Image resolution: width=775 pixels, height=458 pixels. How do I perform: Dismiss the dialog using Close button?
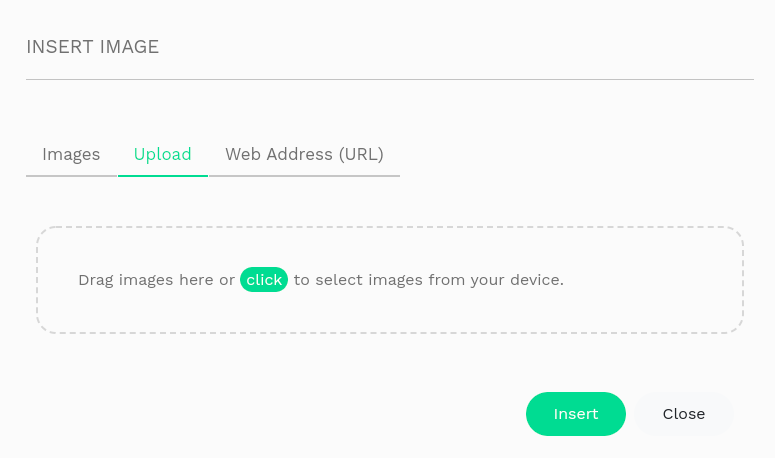point(684,414)
